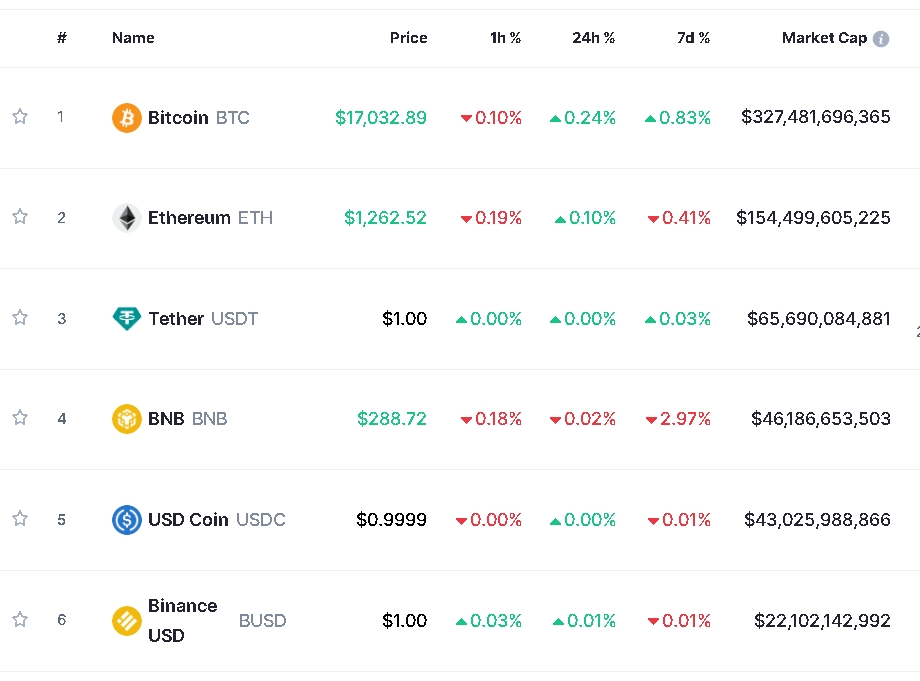Favorite BNB using the star icon
This screenshot has height=681, width=920.
coord(20,418)
